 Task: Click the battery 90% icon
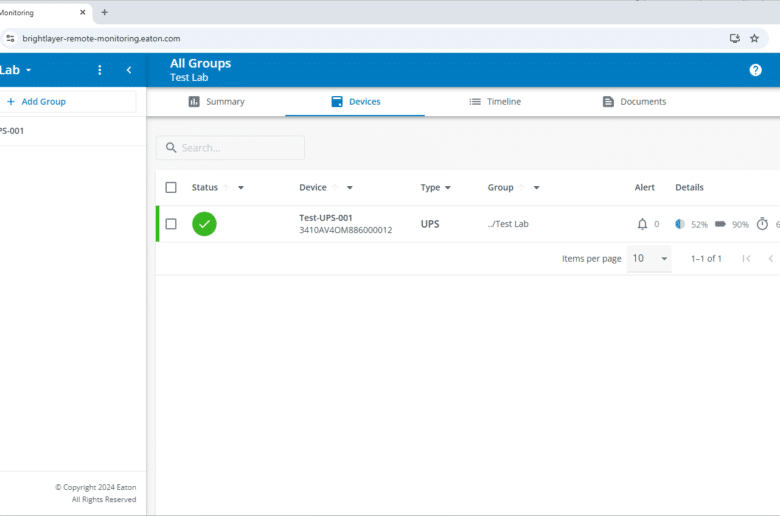coord(720,224)
